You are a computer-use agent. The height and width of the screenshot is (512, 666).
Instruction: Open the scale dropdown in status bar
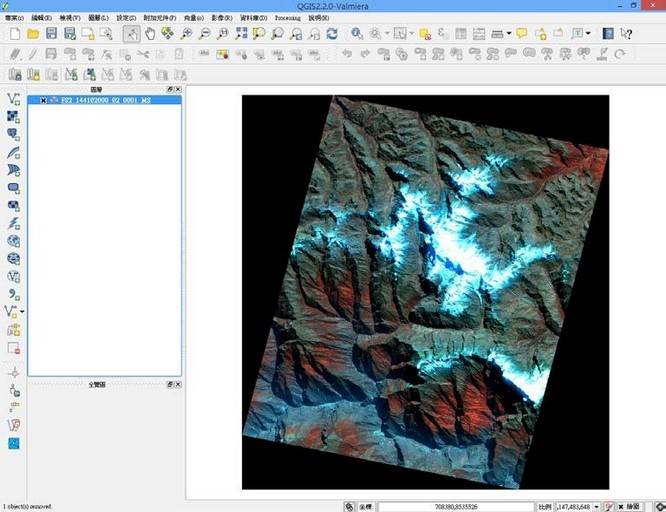click(x=596, y=507)
